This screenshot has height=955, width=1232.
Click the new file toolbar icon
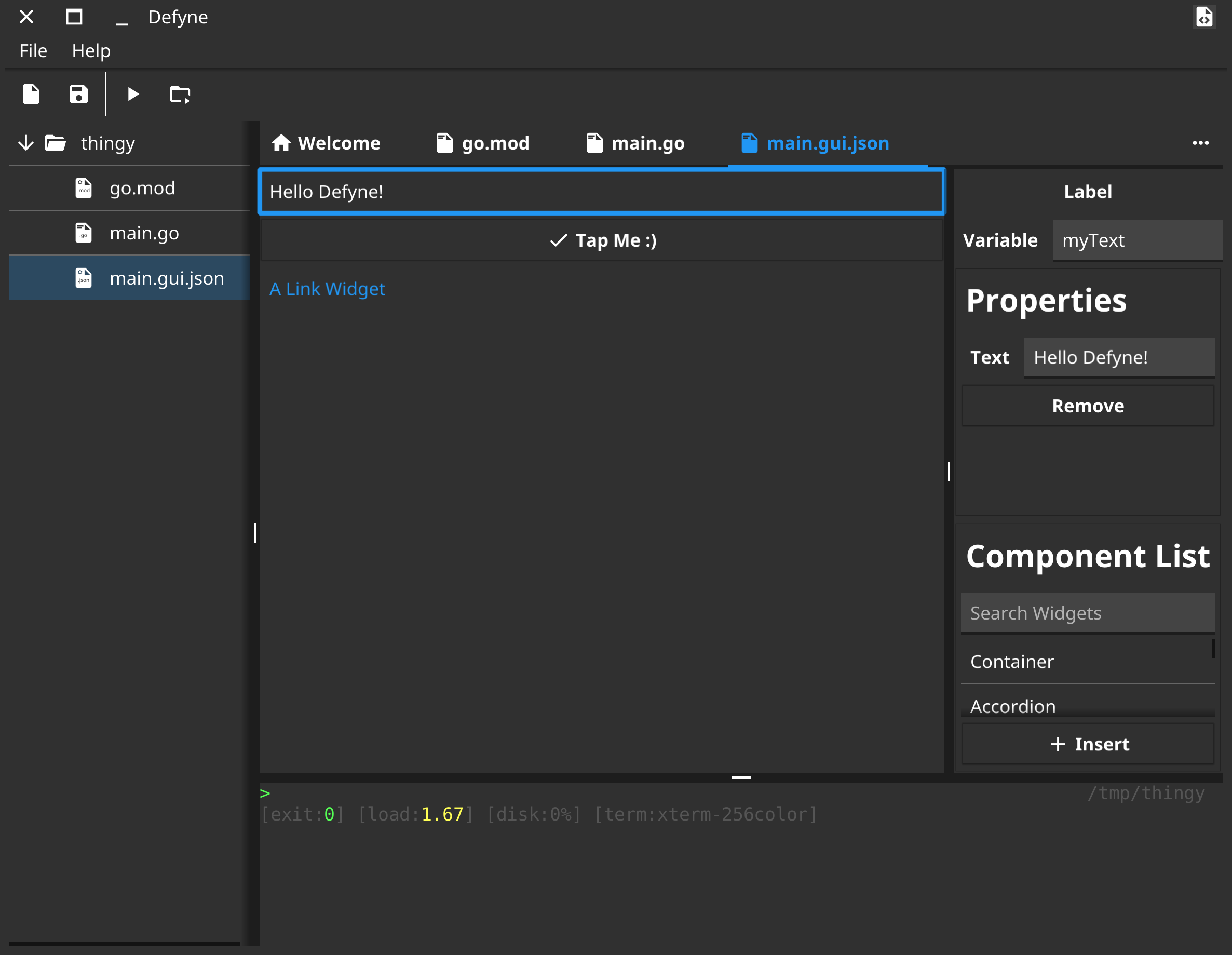[x=31, y=94]
